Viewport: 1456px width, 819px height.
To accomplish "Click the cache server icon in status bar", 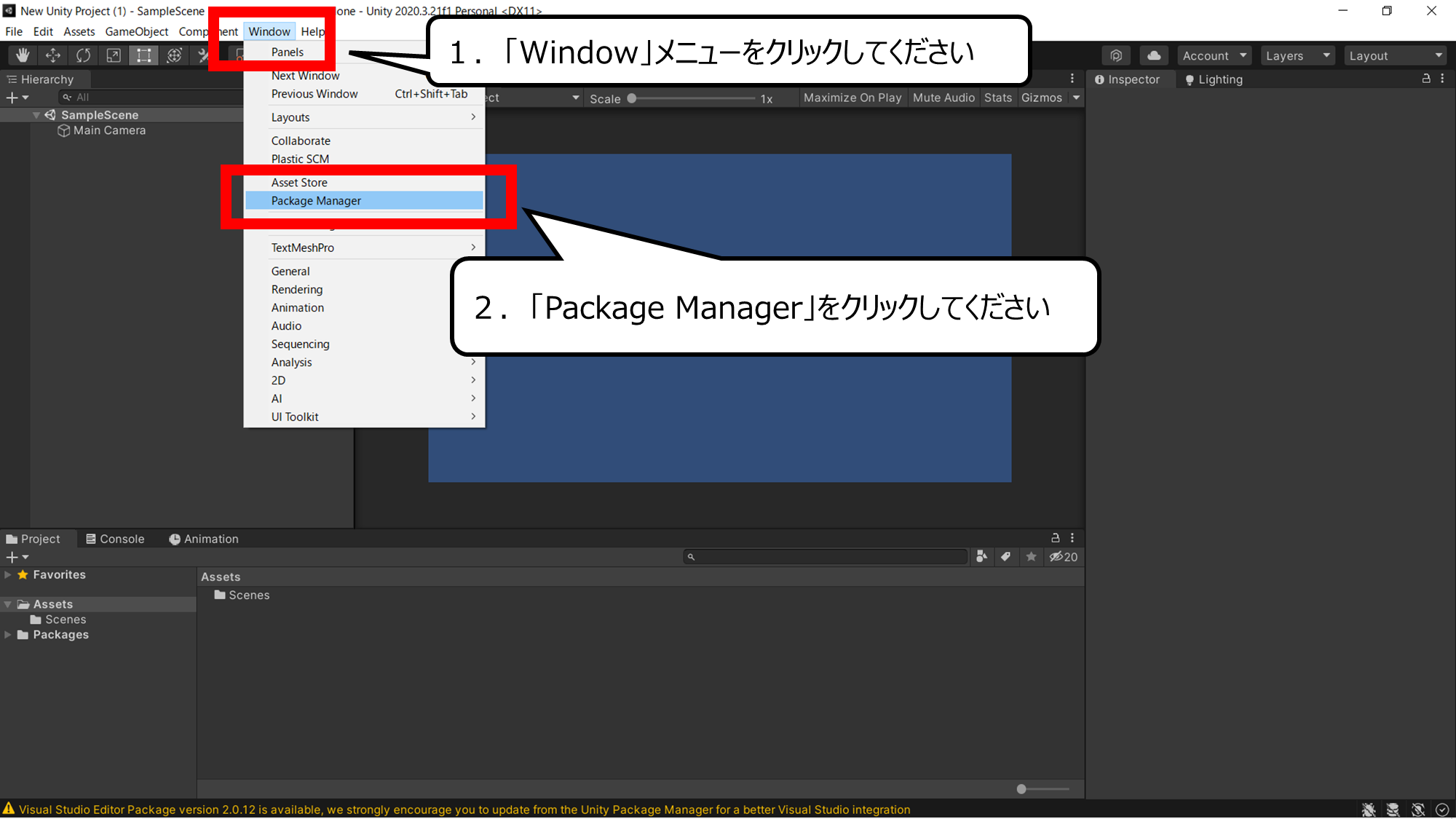I will click(x=1393, y=810).
